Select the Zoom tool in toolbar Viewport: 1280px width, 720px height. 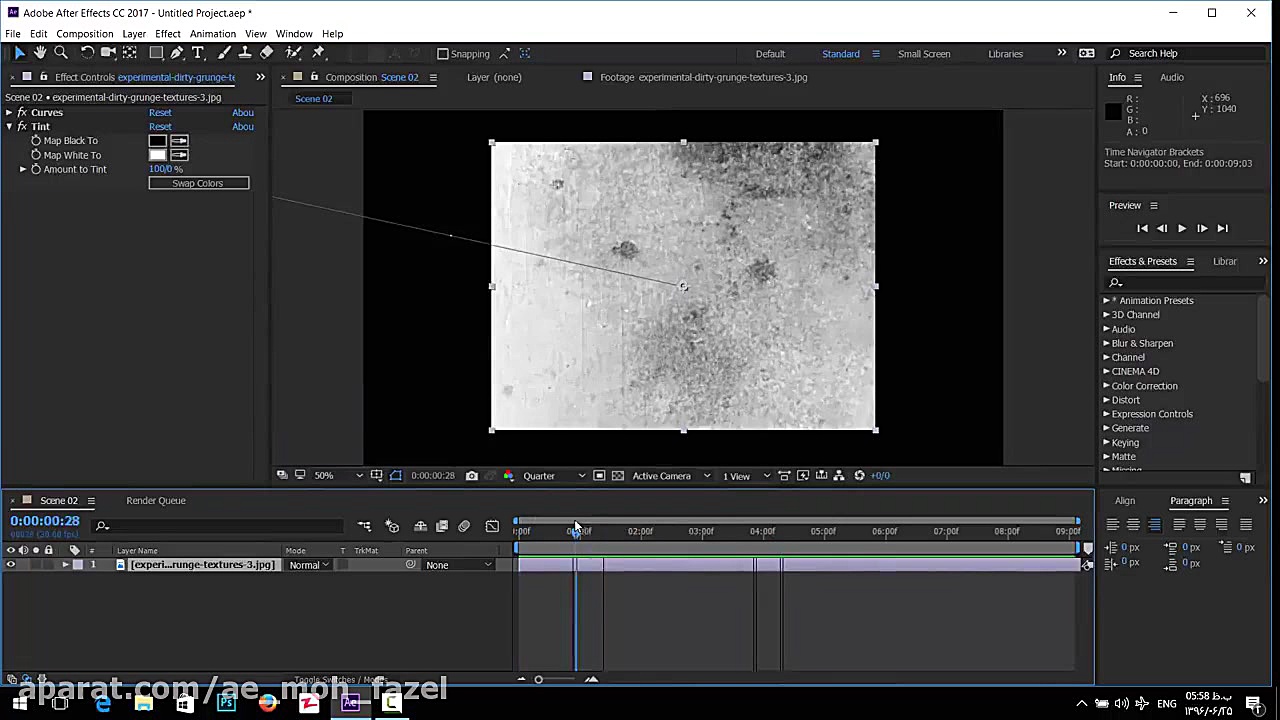(61, 53)
